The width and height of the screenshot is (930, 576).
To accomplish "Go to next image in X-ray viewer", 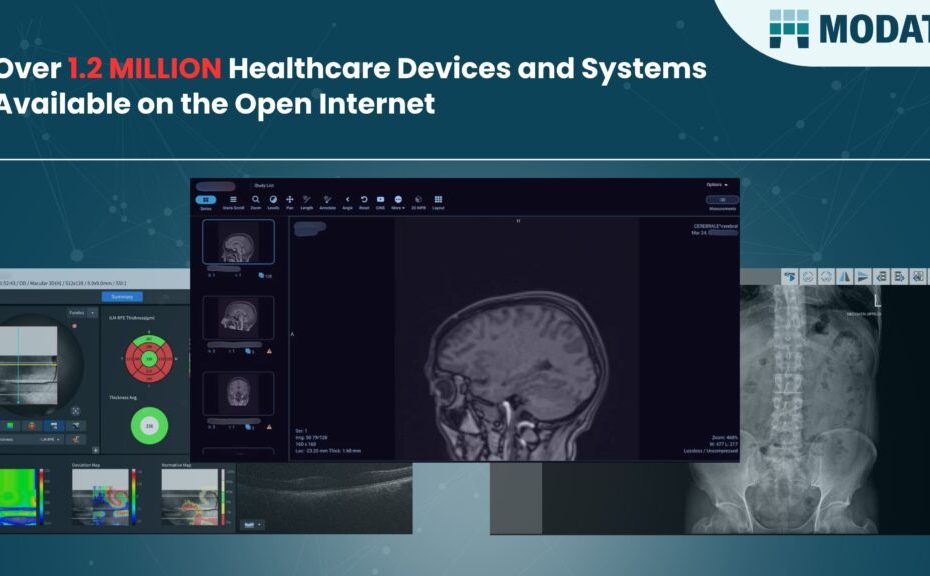I will (900, 276).
